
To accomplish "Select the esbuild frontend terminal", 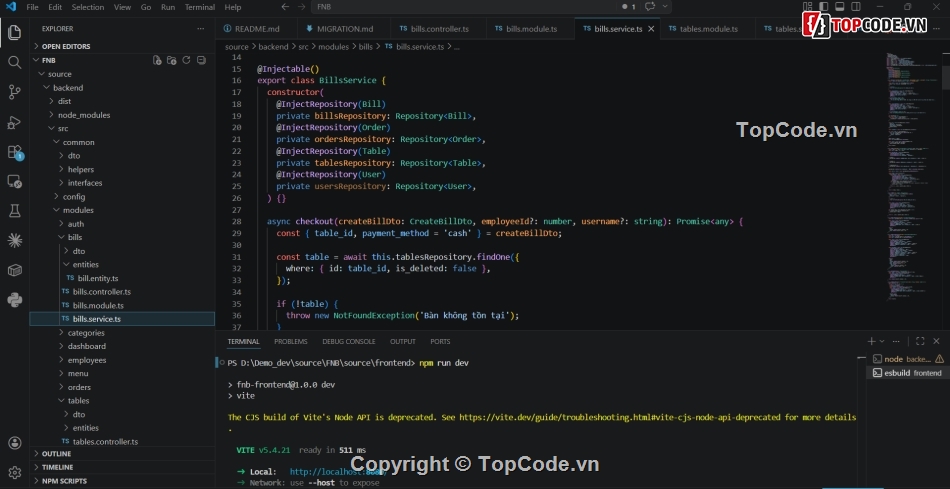I will pos(907,373).
